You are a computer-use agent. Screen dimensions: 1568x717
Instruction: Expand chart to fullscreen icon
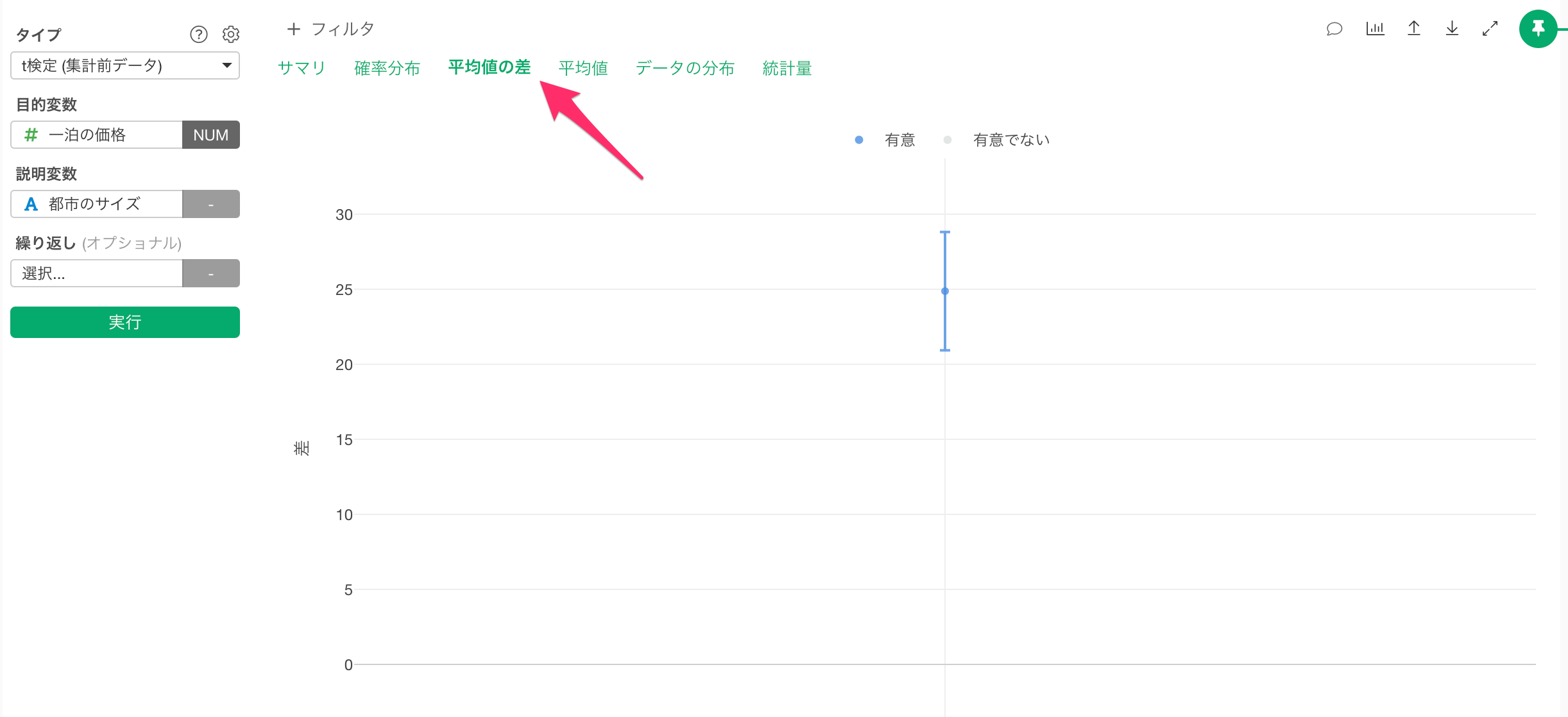coord(1490,29)
